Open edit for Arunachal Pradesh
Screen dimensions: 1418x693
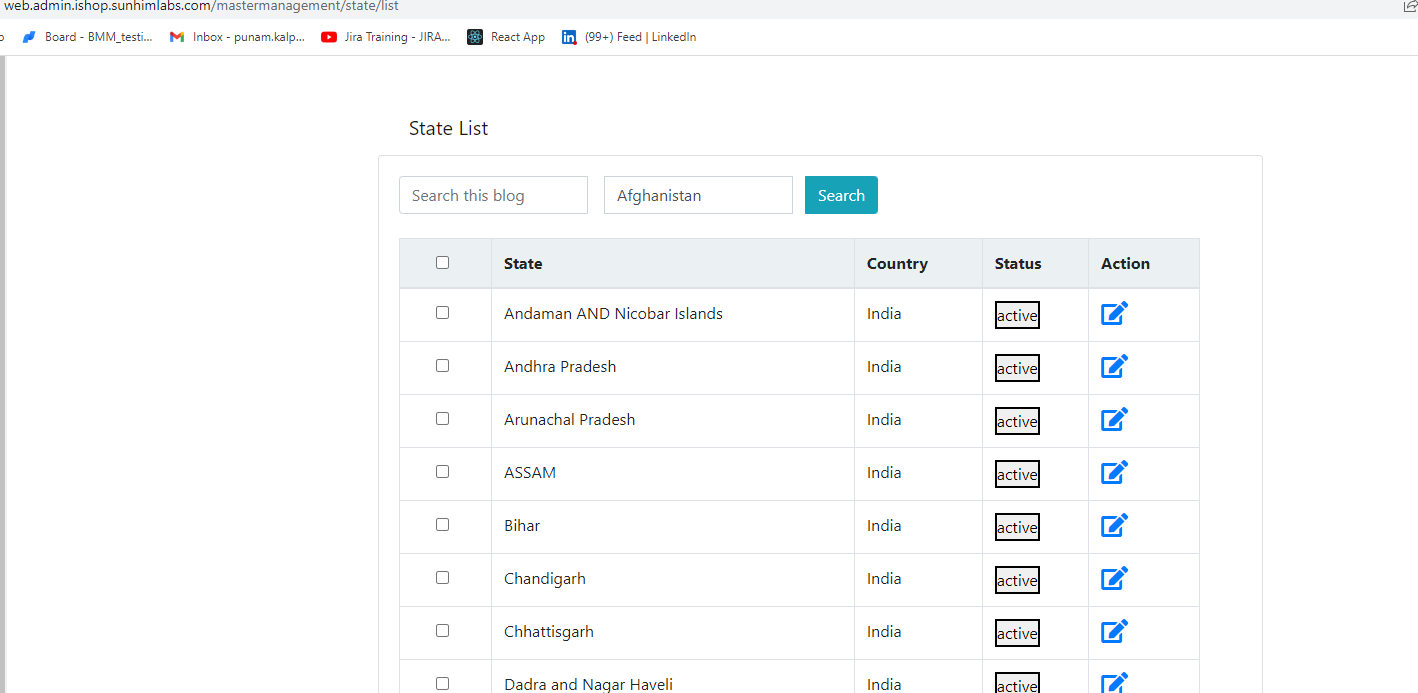pos(1115,419)
